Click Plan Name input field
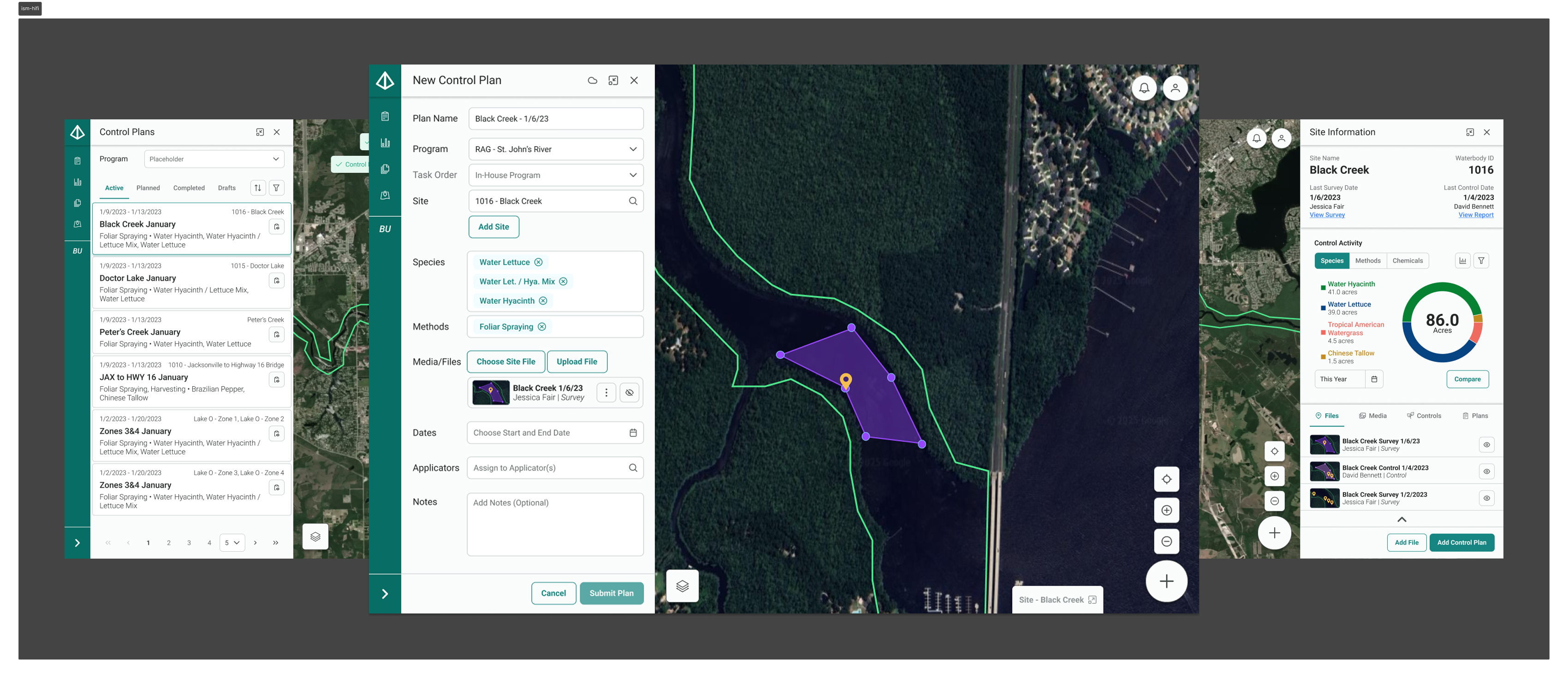The image size is (1568, 678). tap(555, 119)
